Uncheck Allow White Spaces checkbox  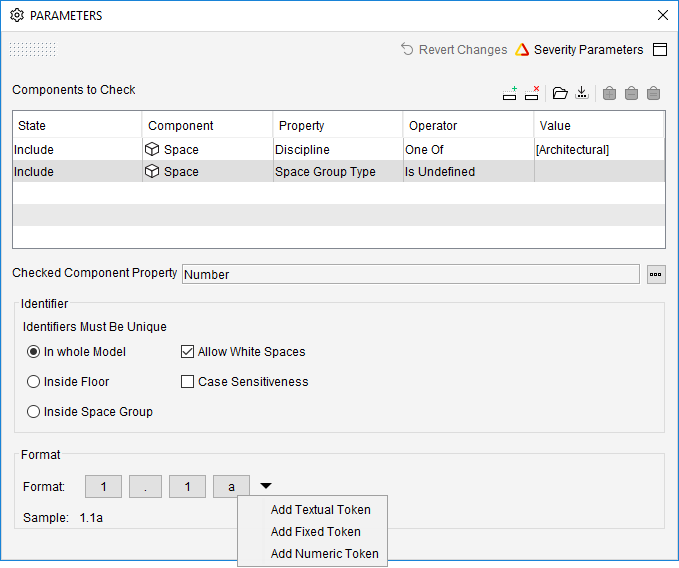[x=187, y=352]
